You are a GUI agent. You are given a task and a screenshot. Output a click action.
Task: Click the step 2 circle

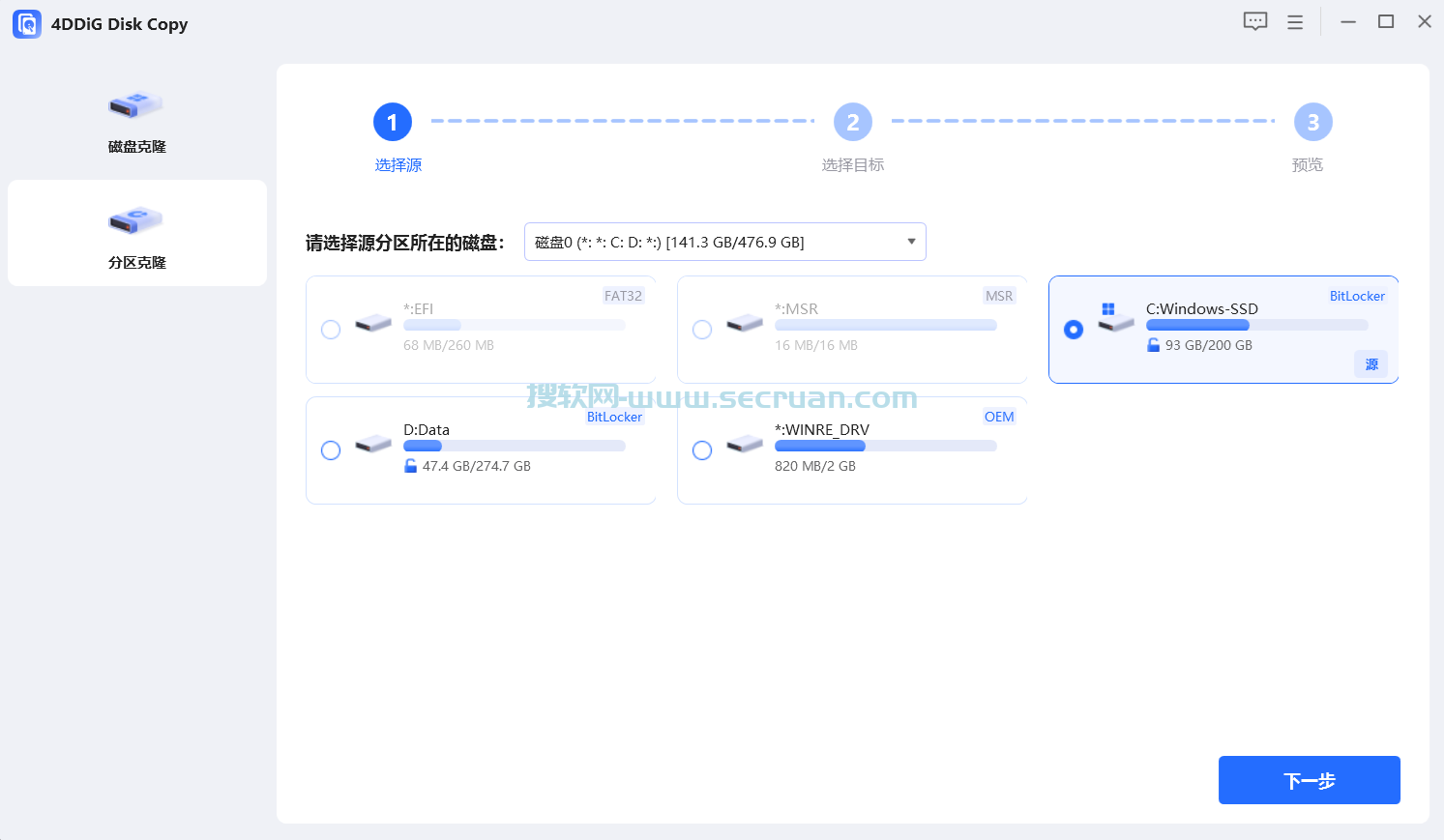tap(853, 122)
